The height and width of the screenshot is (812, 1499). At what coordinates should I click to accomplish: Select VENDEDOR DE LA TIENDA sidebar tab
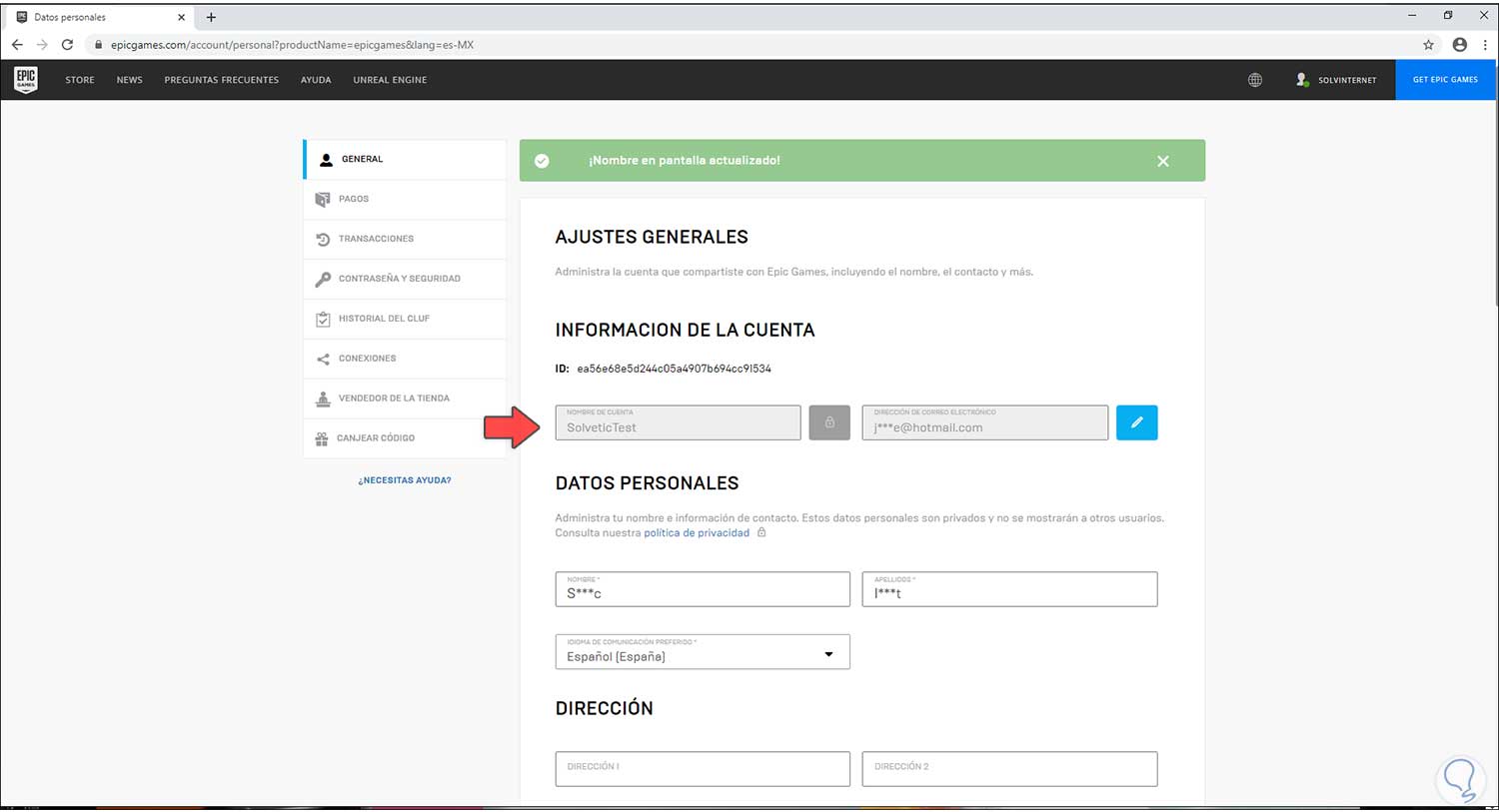[x=405, y=399]
